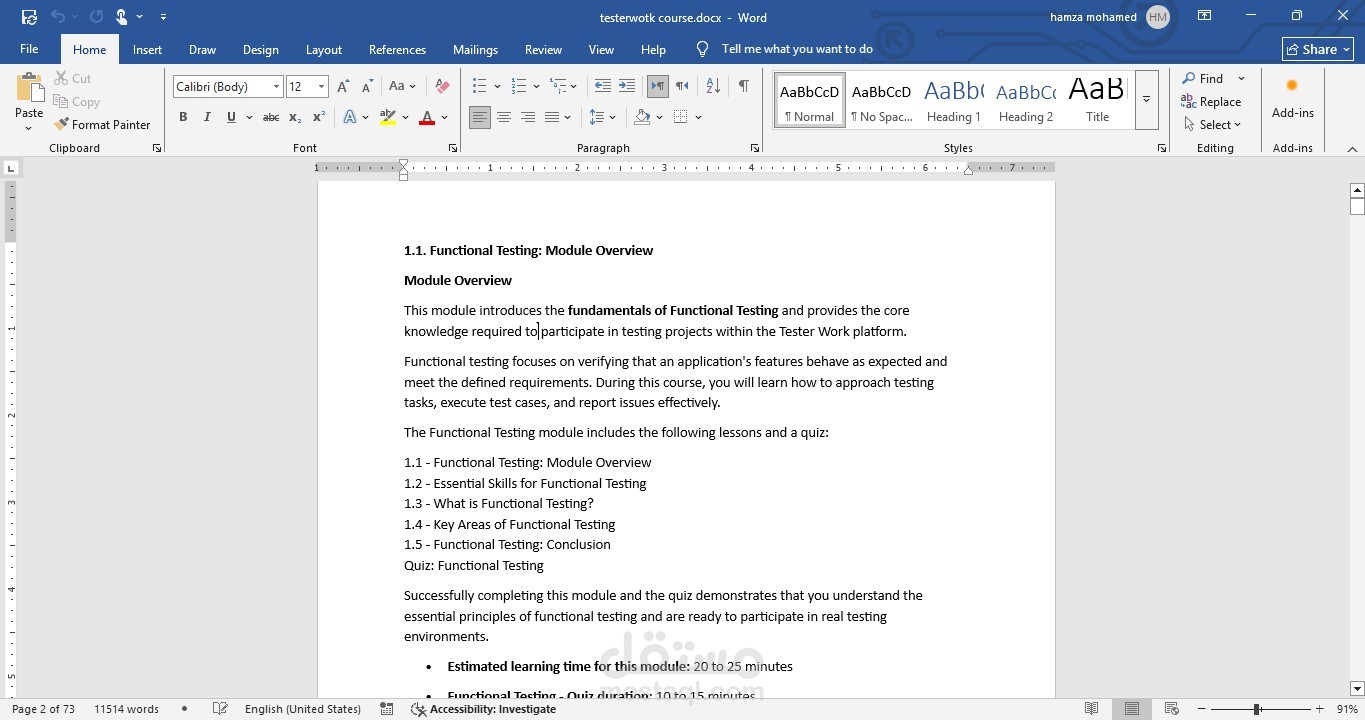
Task: Decrease font size with shrink icon
Action: pyautogui.click(x=366, y=87)
